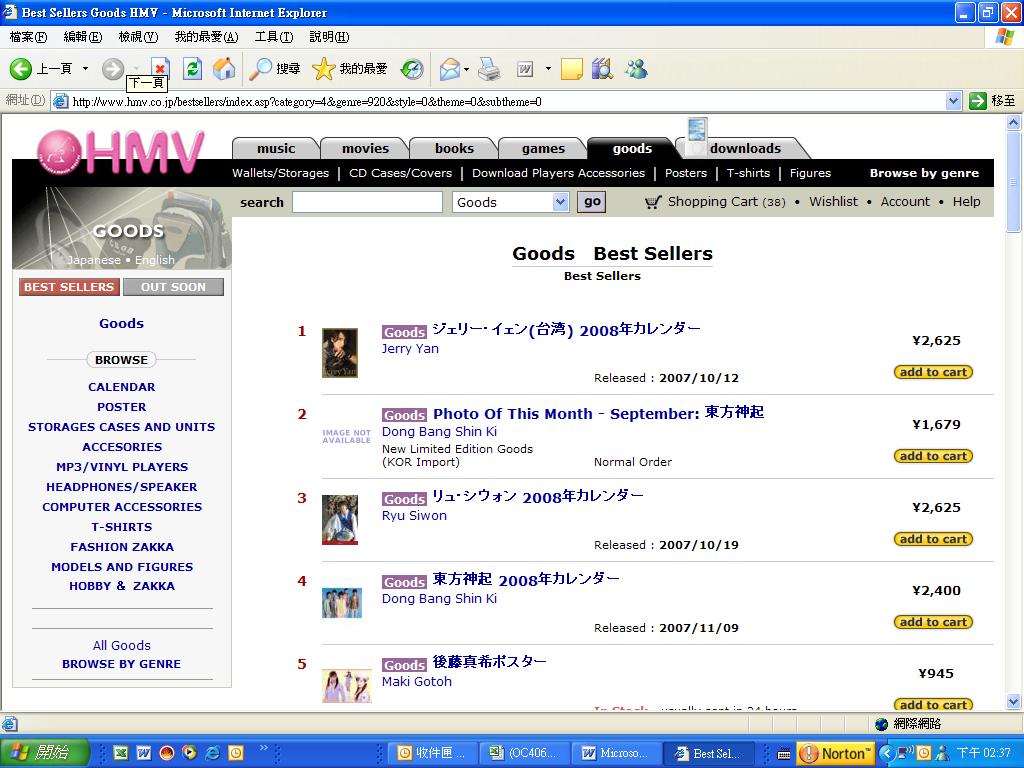
Task: Open the address bar URL dropdown
Action: pos(953,101)
